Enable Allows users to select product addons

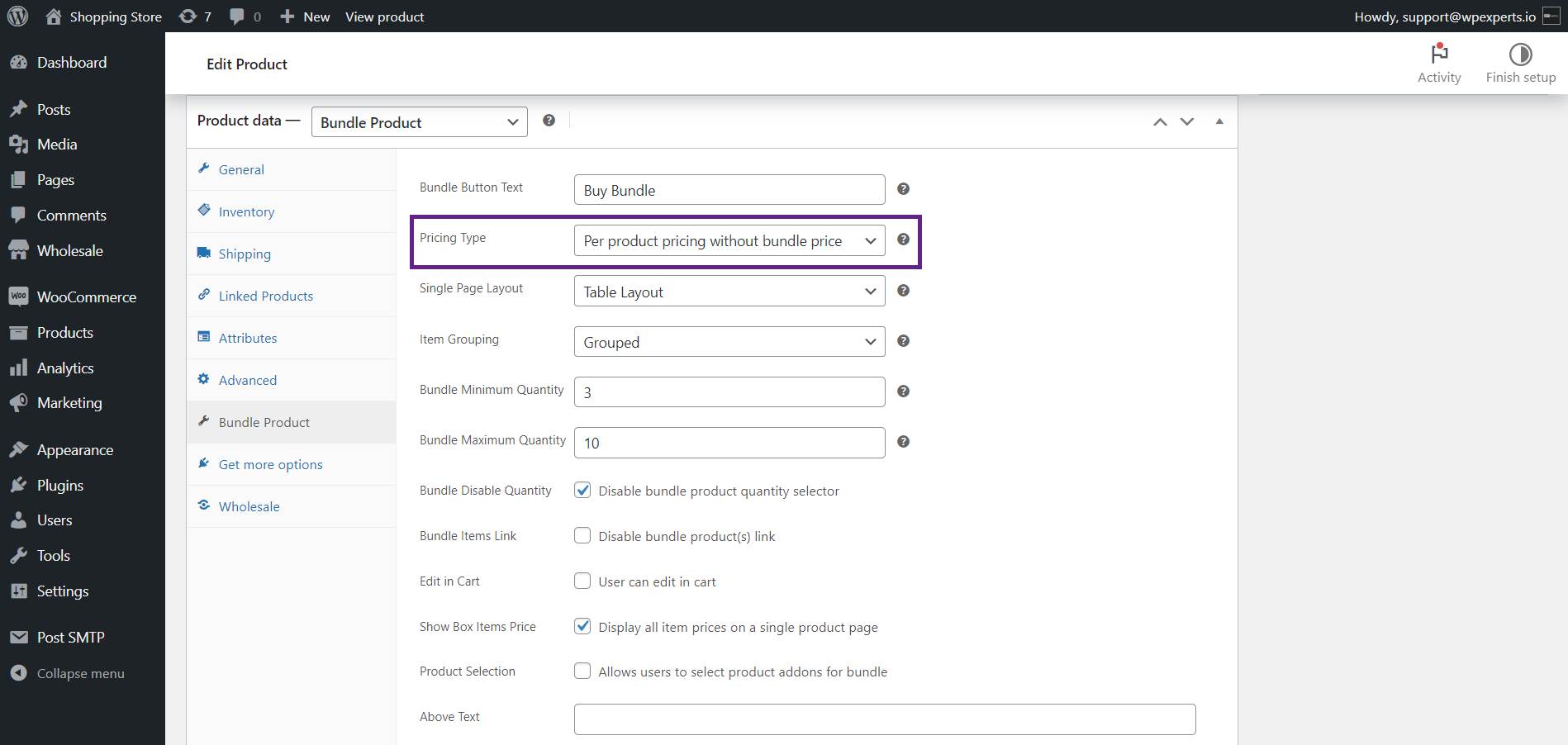(x=582, y=671)
